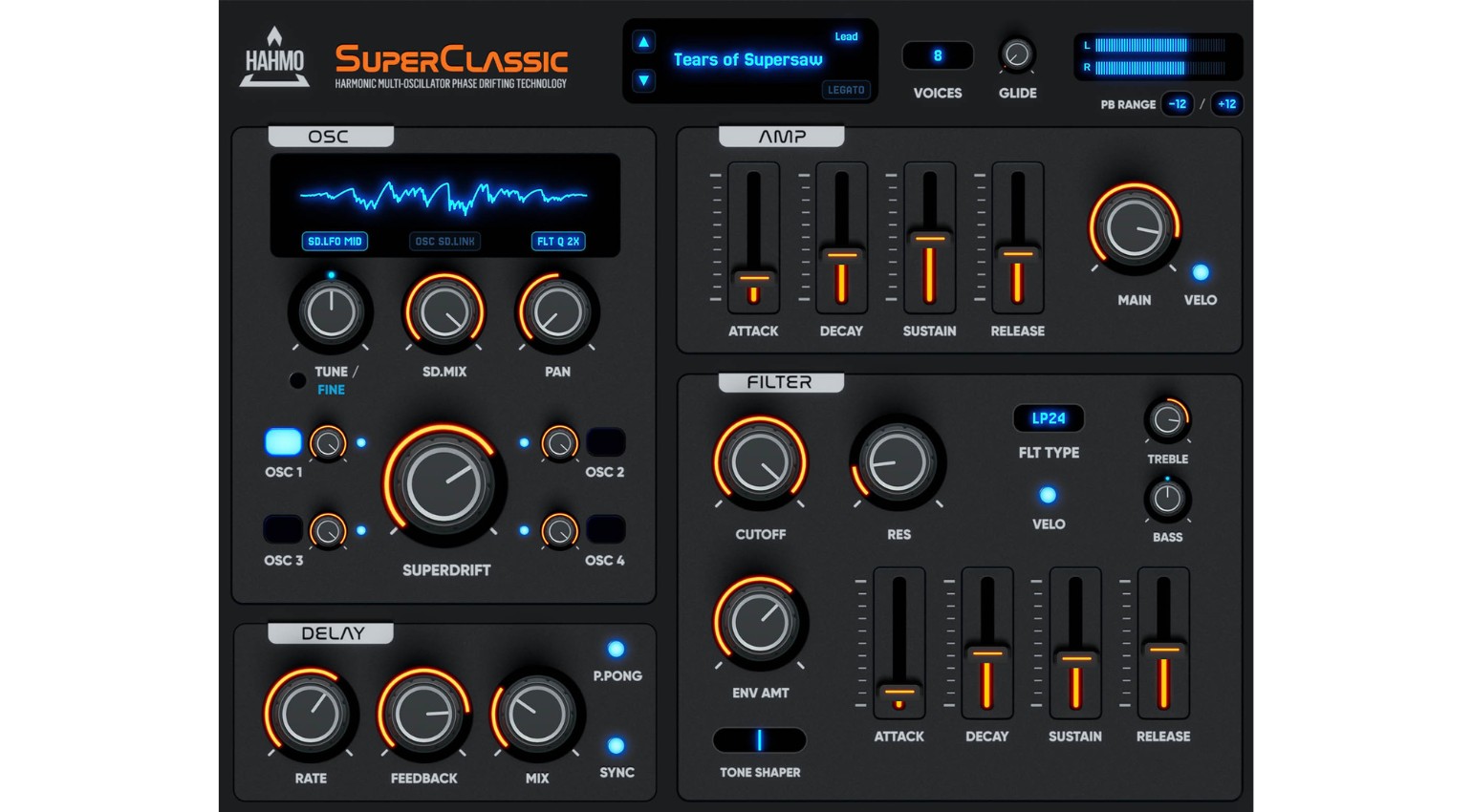1472x812 pixels.
Task: Select next preset with down arrow
Action: click(643, 80)
